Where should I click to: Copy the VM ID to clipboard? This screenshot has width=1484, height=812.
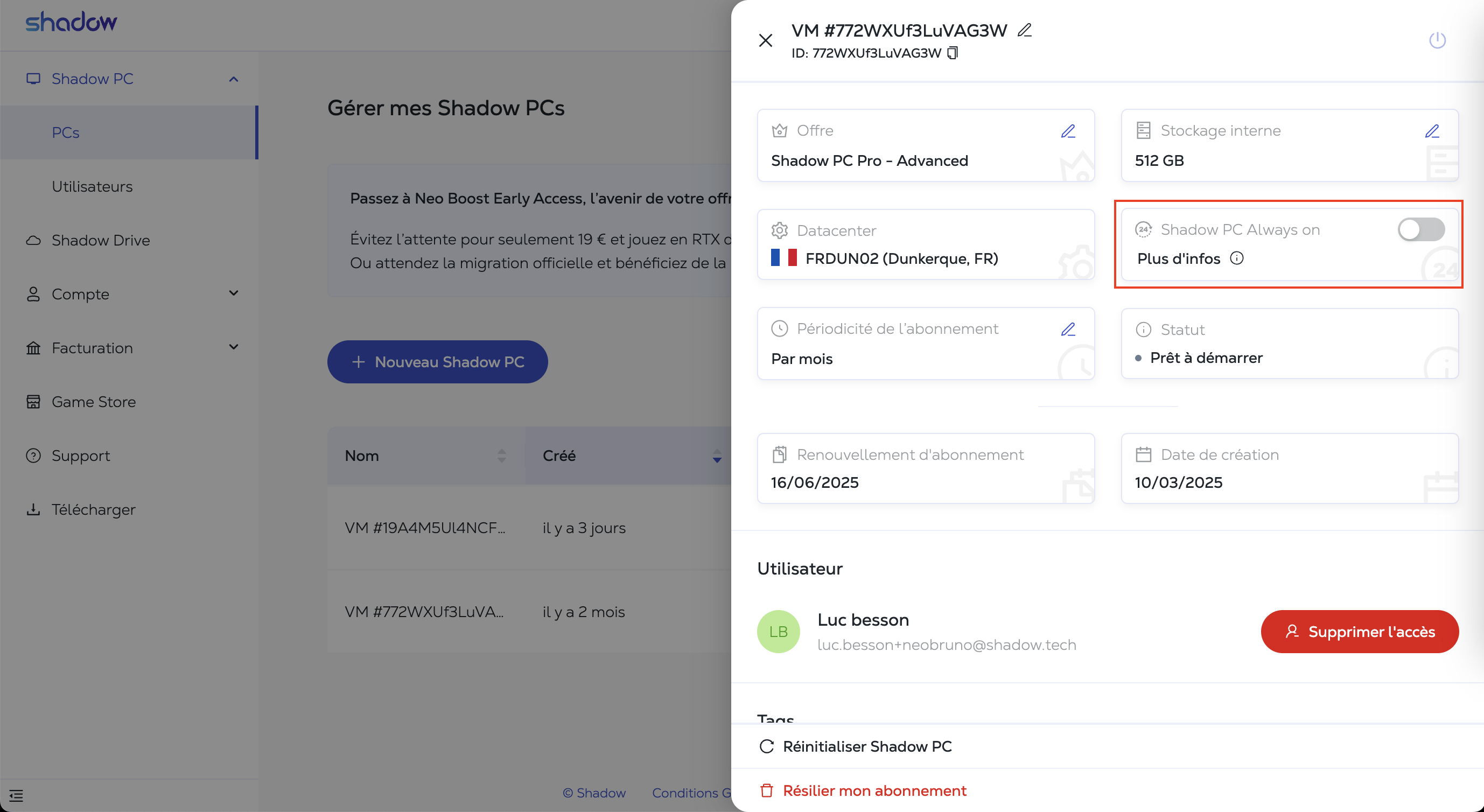(953, 53)
